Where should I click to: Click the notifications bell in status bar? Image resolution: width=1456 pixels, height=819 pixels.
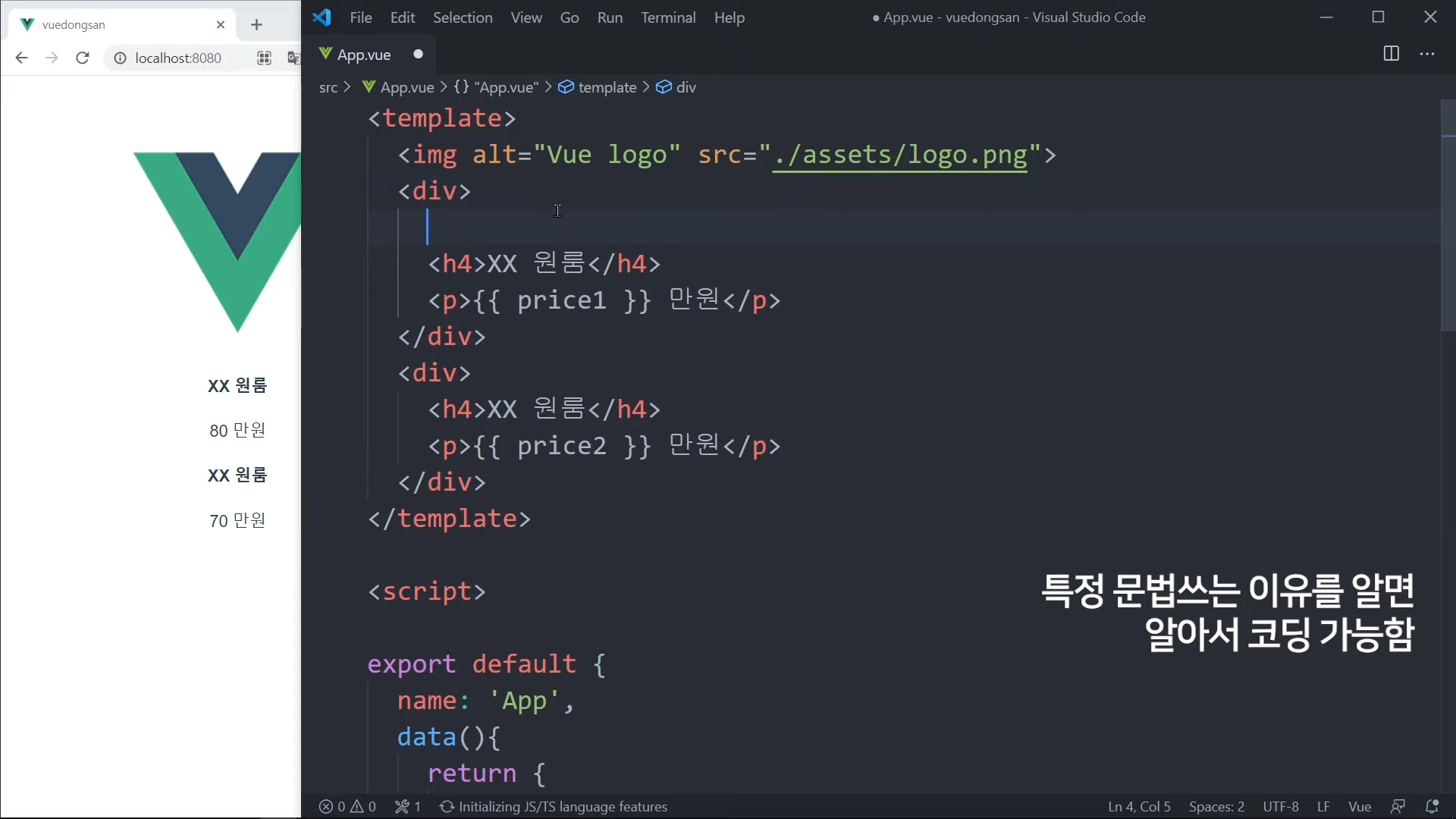click(x=1432, y=806)
